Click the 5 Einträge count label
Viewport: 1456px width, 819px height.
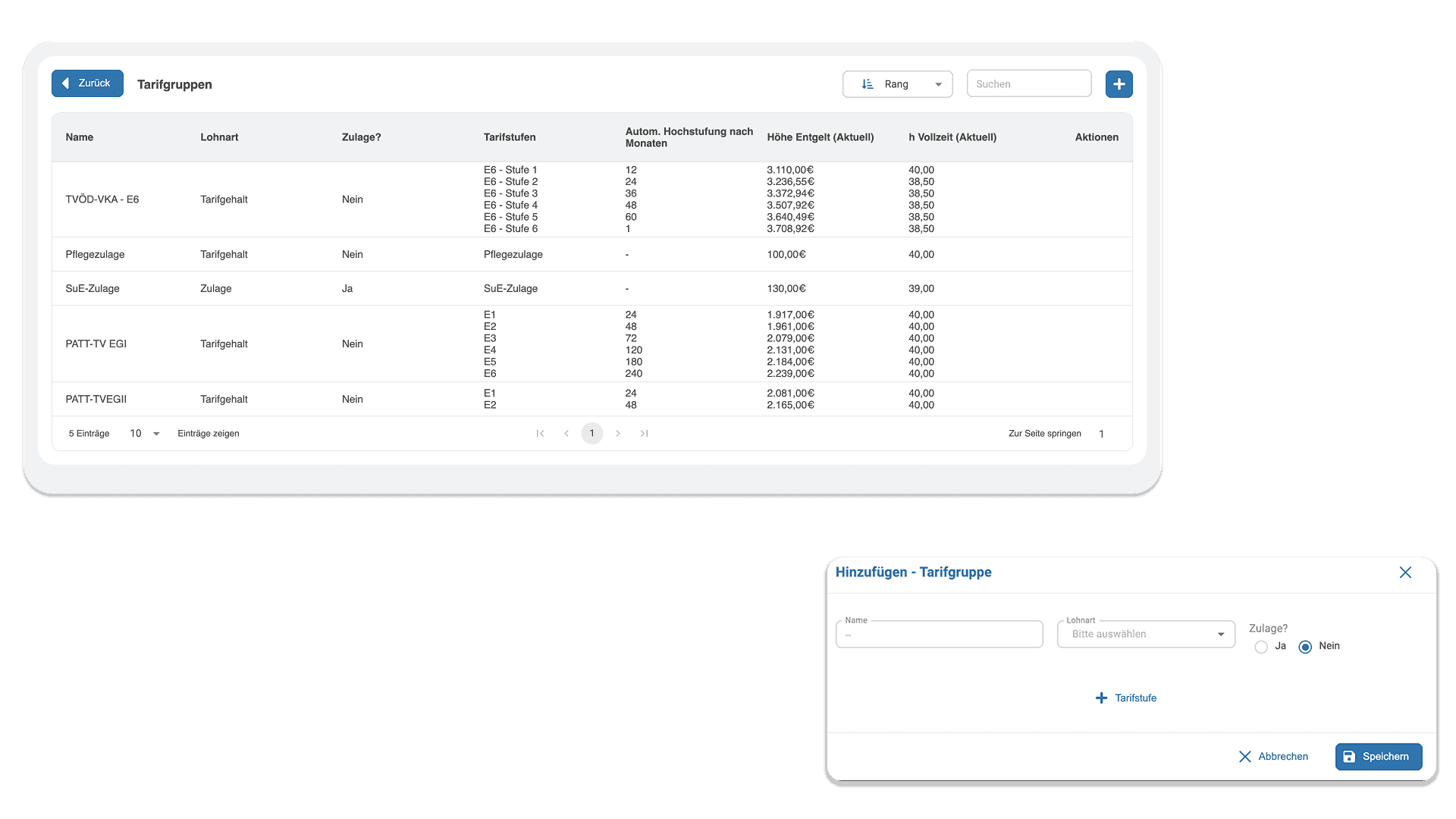tap(89, 434)
